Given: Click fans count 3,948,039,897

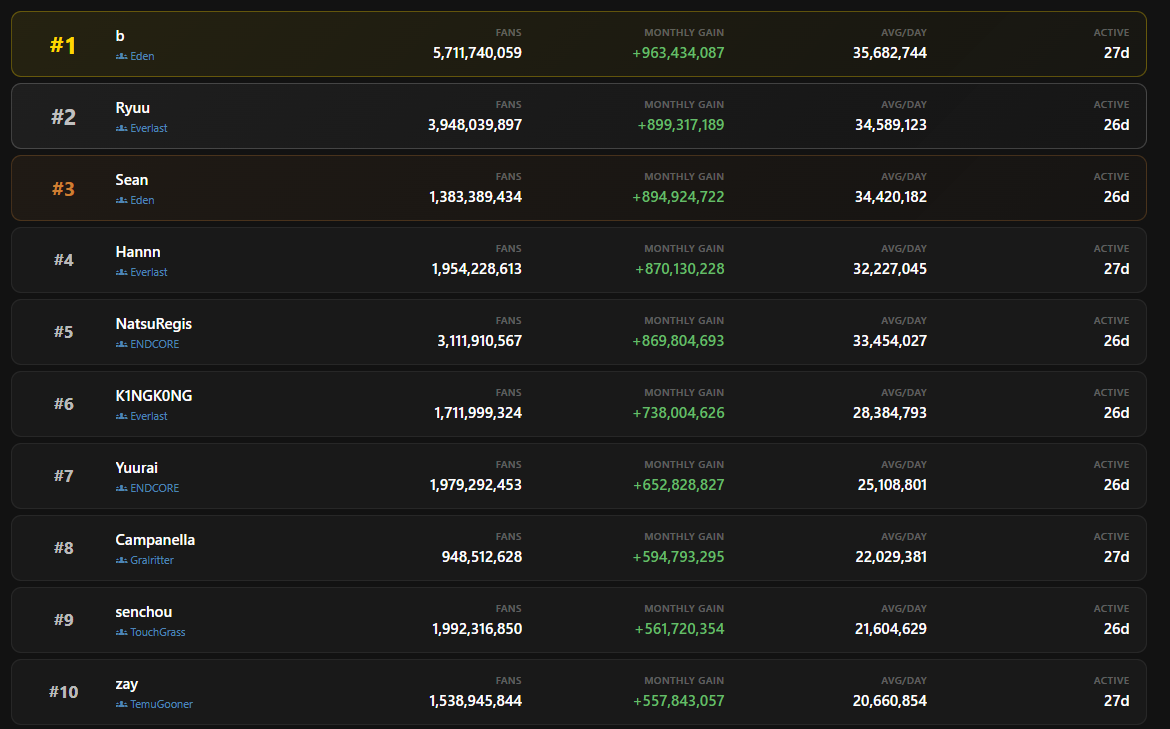Looking at the screenshot, I should [475, 125].
